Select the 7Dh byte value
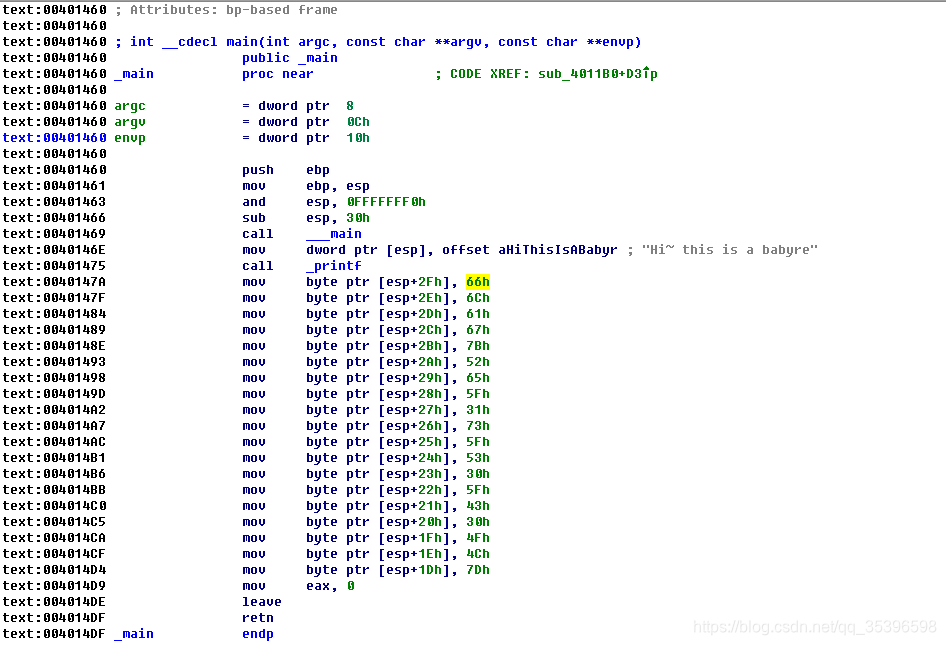This screenshot has width=946, height=645. [x=477, y=570]
